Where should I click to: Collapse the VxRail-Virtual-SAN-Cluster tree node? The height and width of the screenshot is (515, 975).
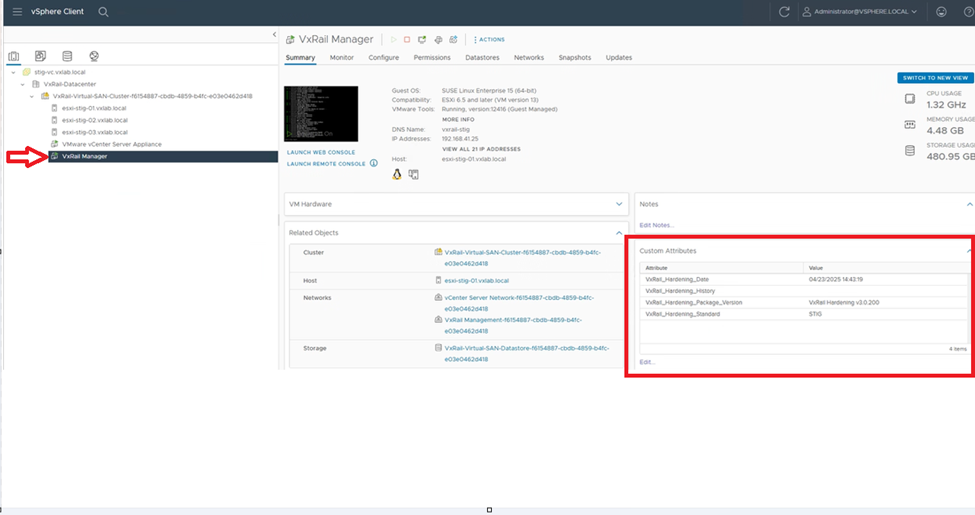32,96
